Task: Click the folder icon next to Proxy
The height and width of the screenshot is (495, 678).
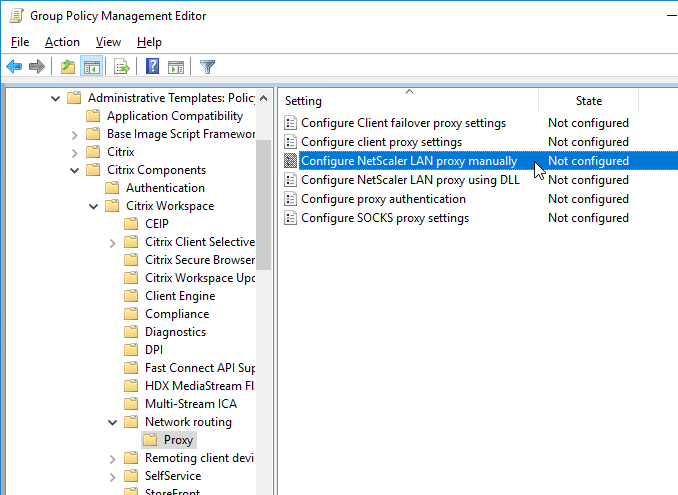Action: click(x=150, y=440)
